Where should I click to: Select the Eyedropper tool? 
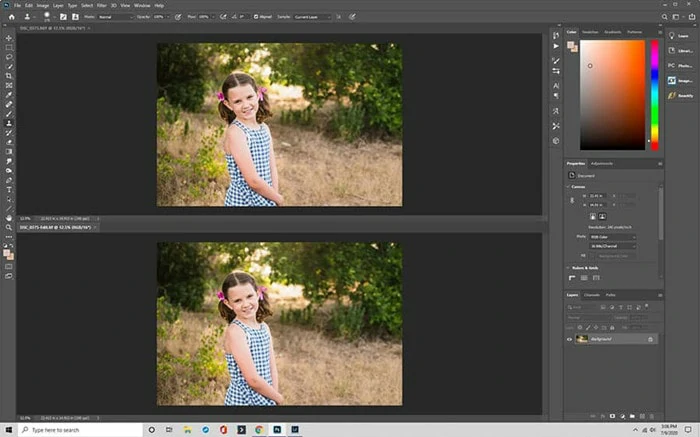pyautogui.click(x=9, y=95)
